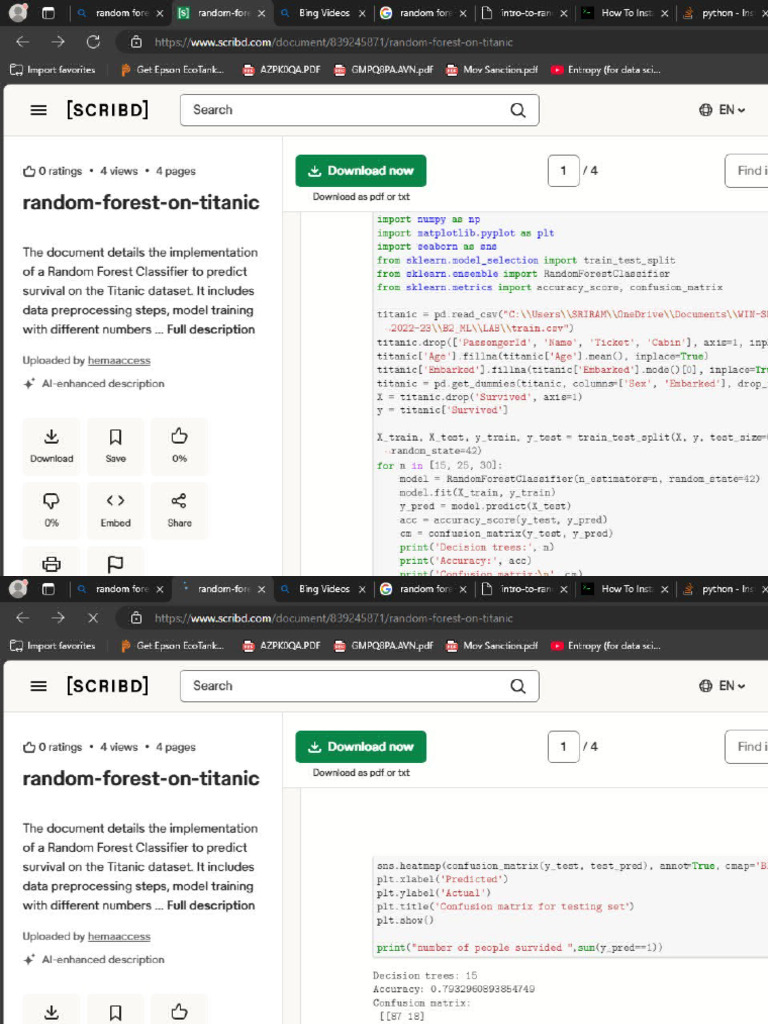
Task: Click the magnifier icon in the lower Search box
Action: [518, 686]
